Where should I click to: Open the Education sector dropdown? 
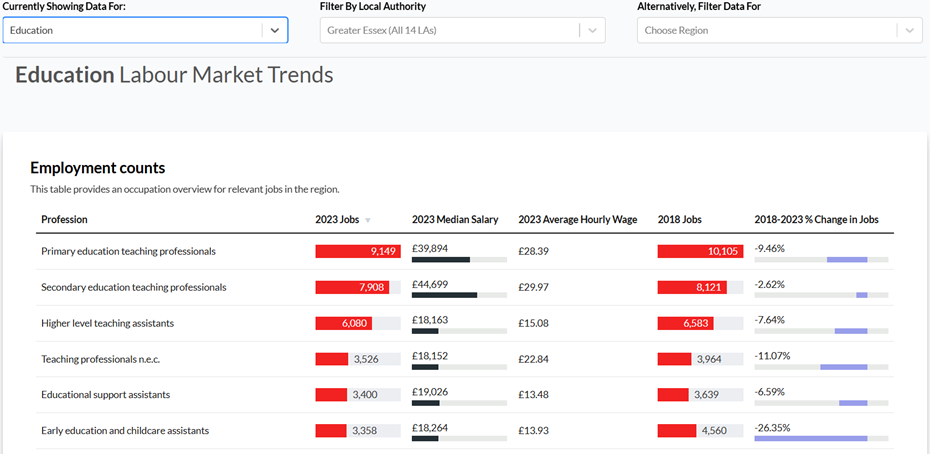pyautogui.click(x=135, y=30)
